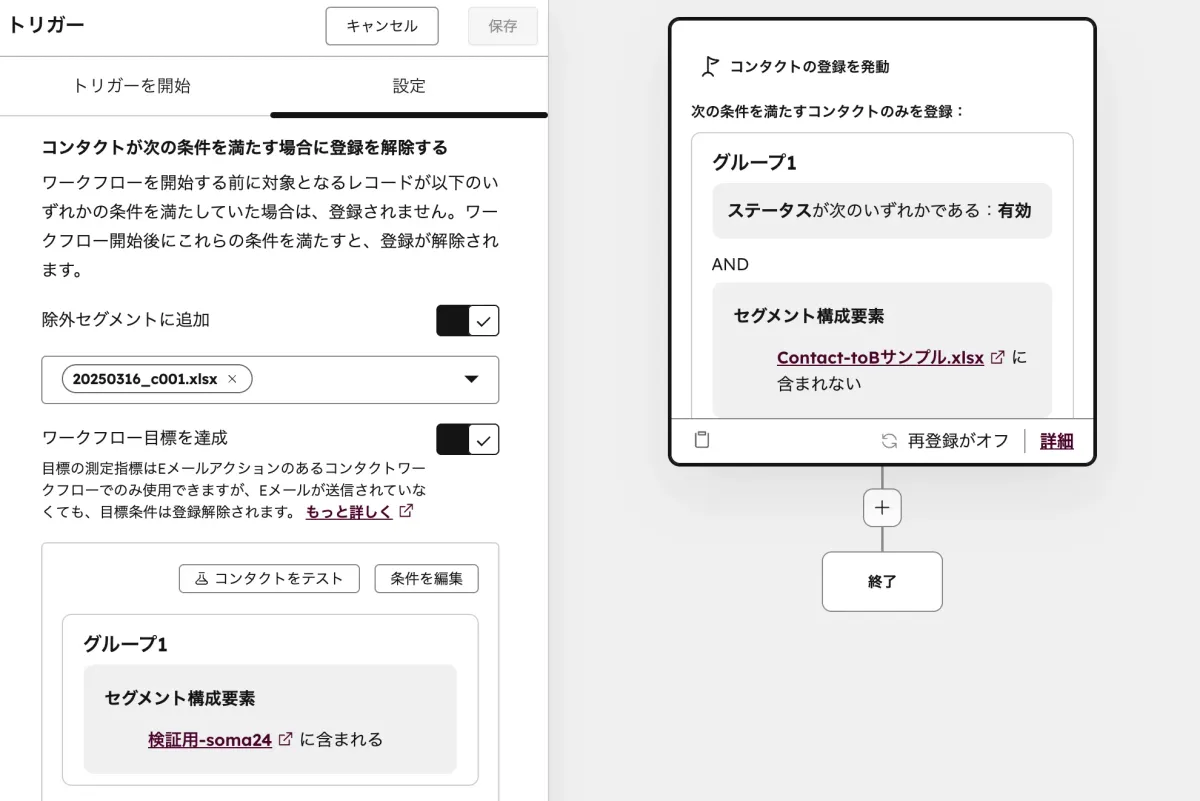Open Contact-toBサンプル.xlsx via its external link icon
Viewport: 1200px width, 801px height.
(x=999, y=357)
